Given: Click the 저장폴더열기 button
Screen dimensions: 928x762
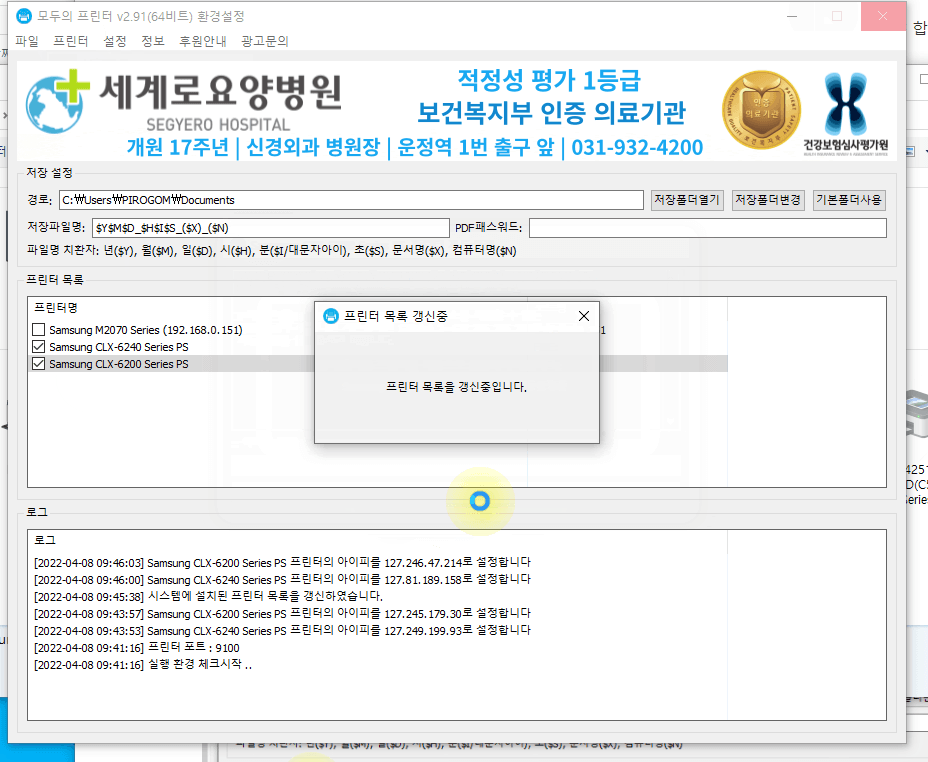Looking at the screenshot, I should click(687, 200).
